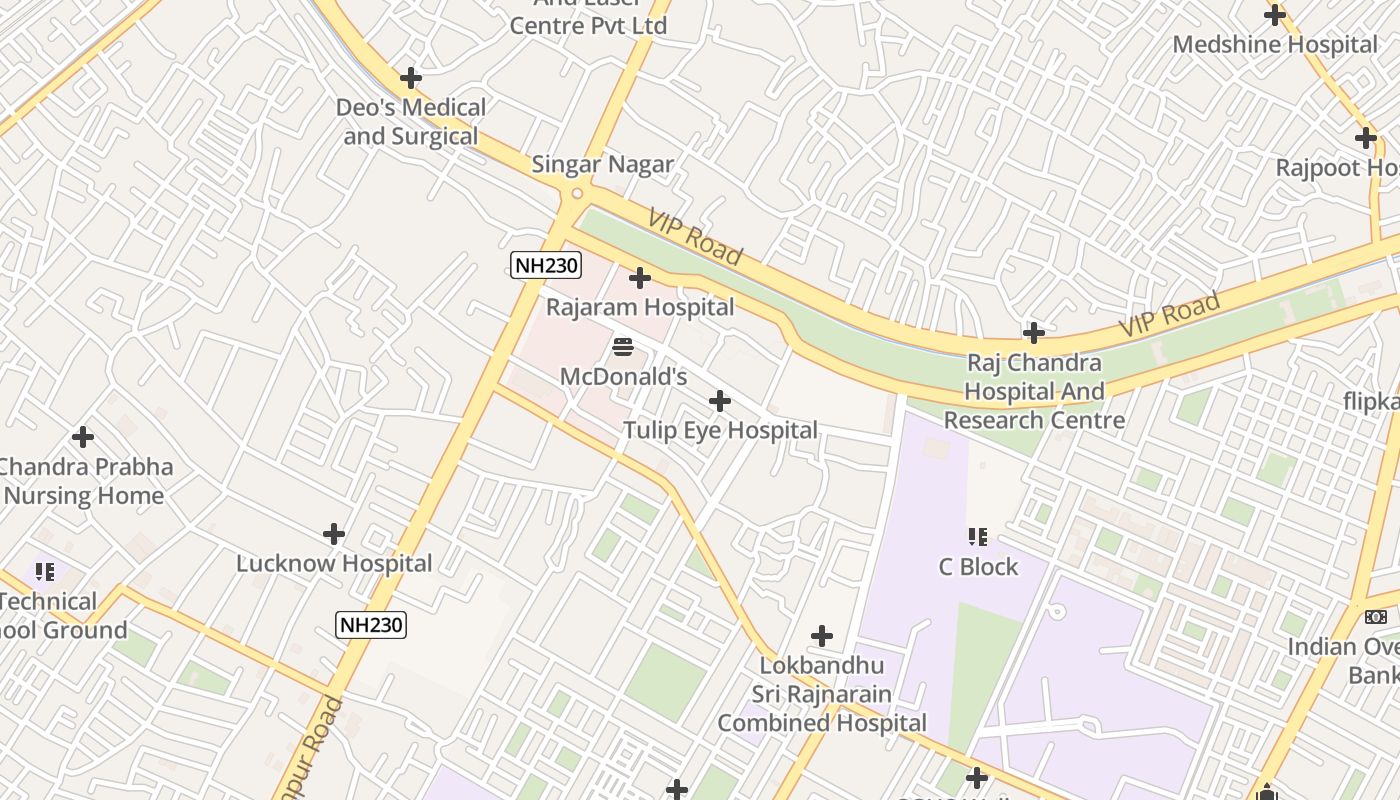The image size is (1400, 800).
Task: Select Deo's Medical and Surgical cross icon
Action: pos(410,77)
